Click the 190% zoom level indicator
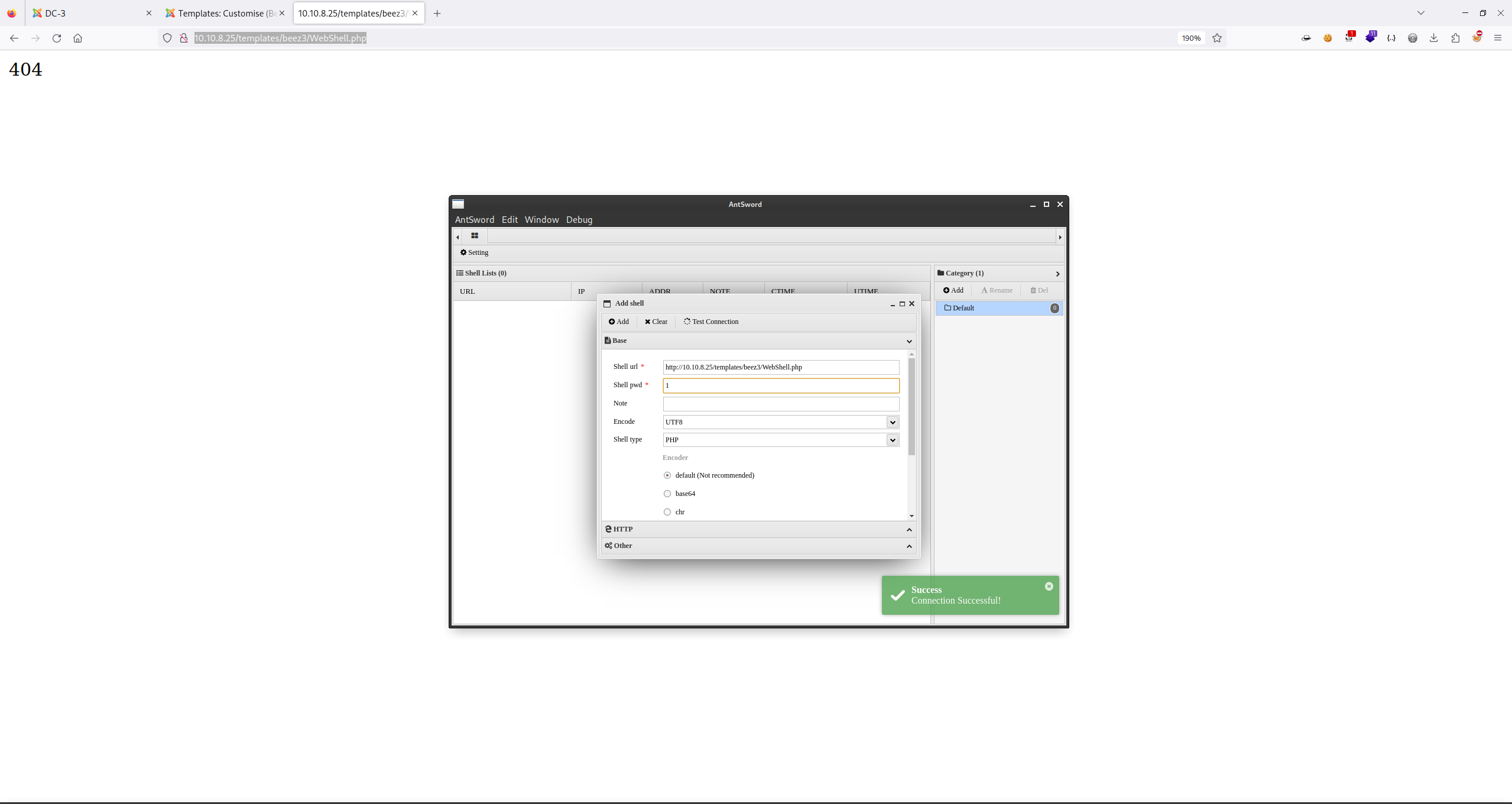 (x=1191, y=38)
